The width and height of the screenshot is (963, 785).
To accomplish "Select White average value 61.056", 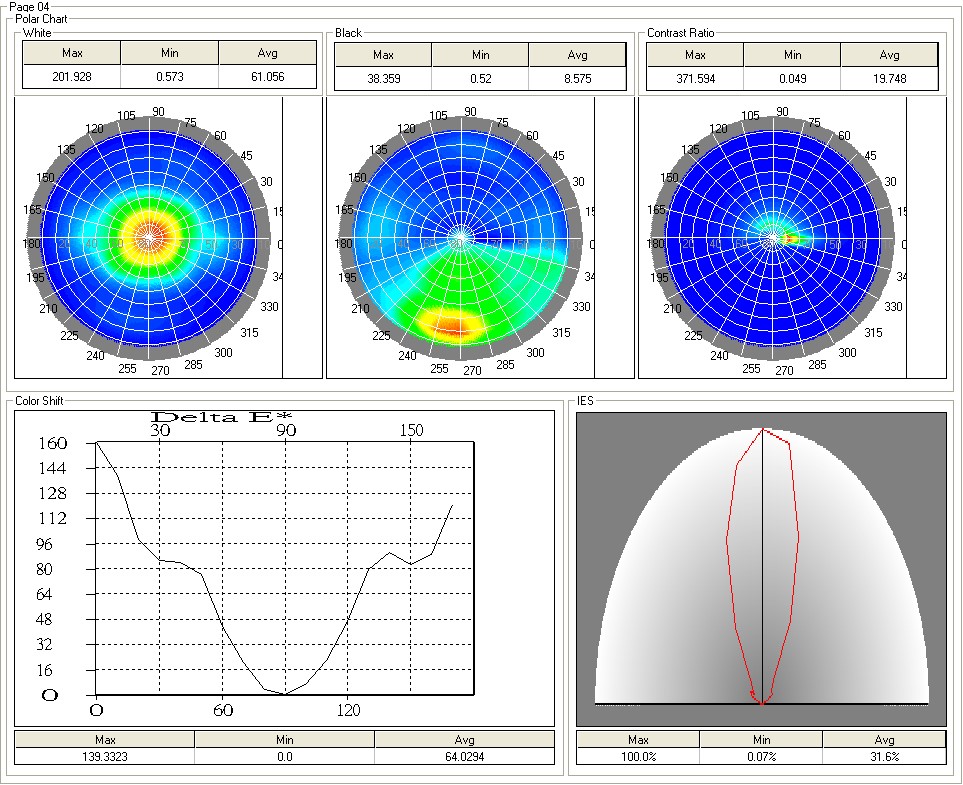I will tap(267, 79).
